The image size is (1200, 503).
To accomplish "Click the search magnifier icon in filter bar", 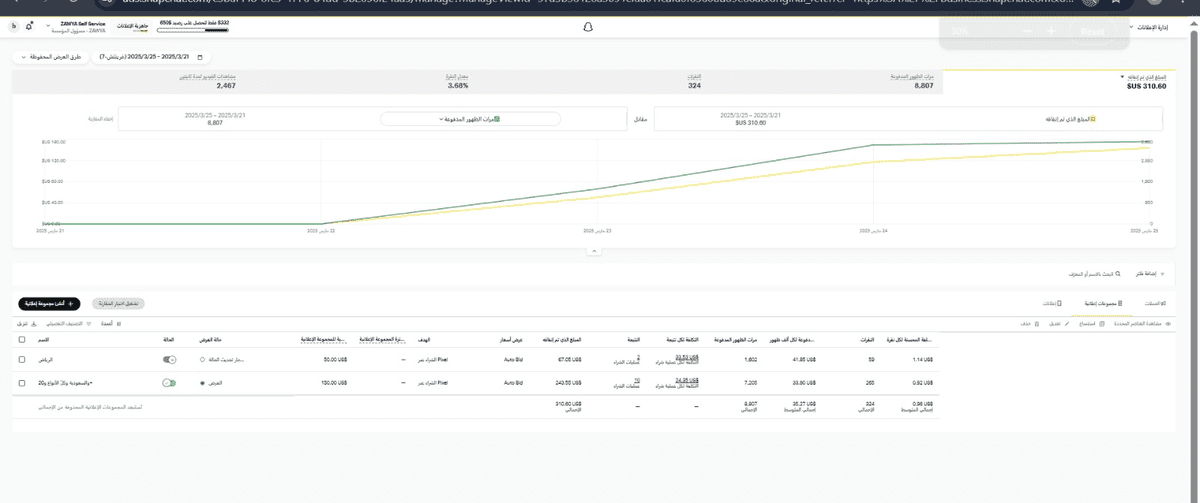I will [1117, 272].
